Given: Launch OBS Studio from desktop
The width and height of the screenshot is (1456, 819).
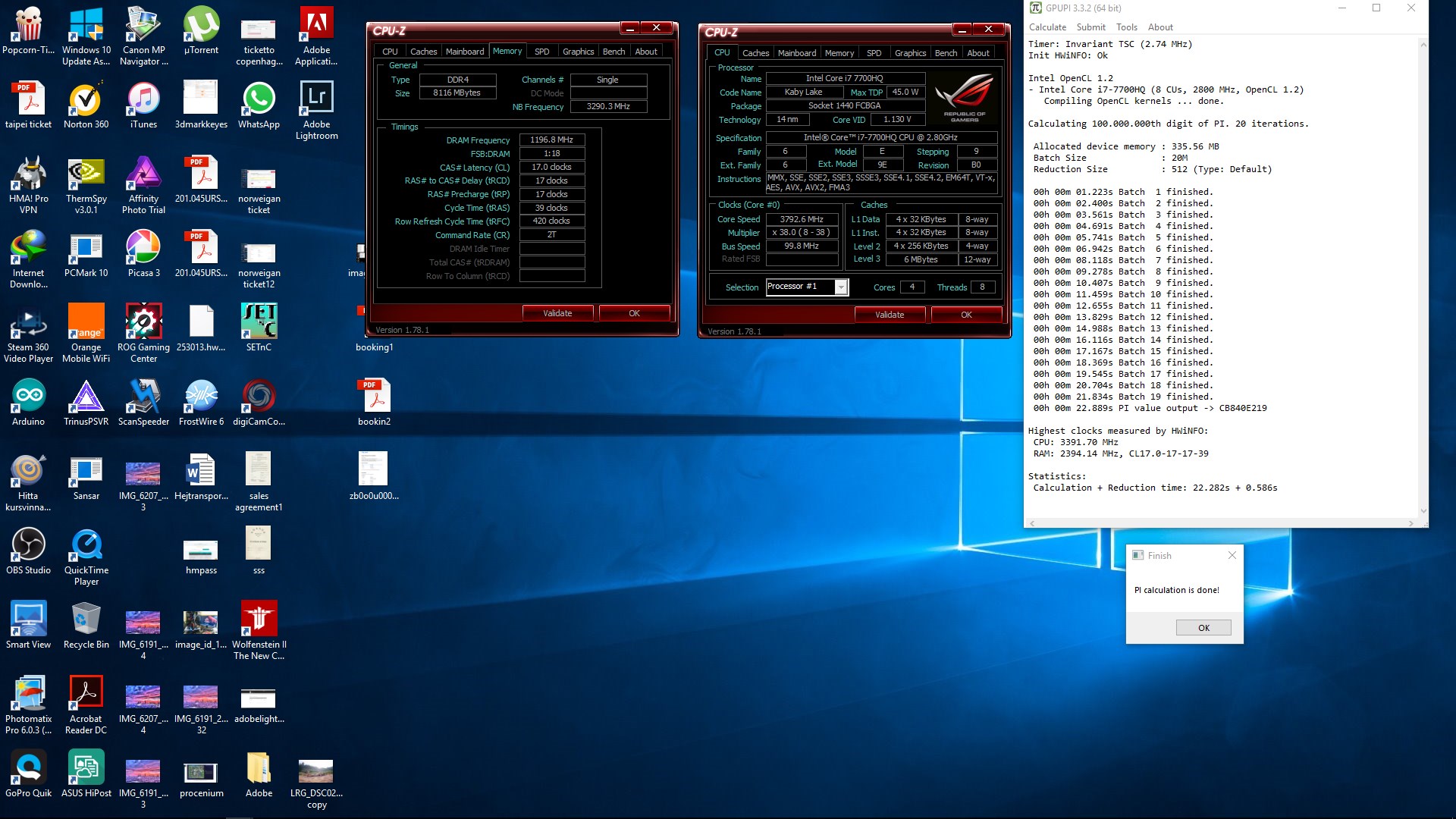Looking at the screenshot, I should 28,552.
